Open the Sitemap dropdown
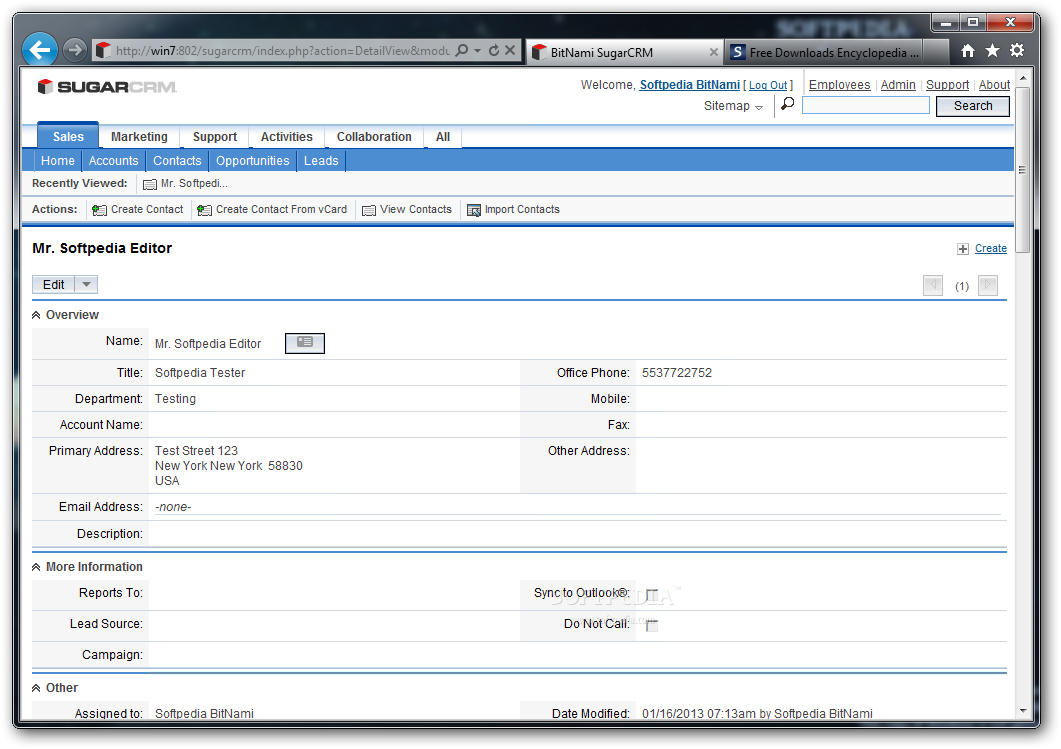This screenshot has height=749, width=1061. 733,106
